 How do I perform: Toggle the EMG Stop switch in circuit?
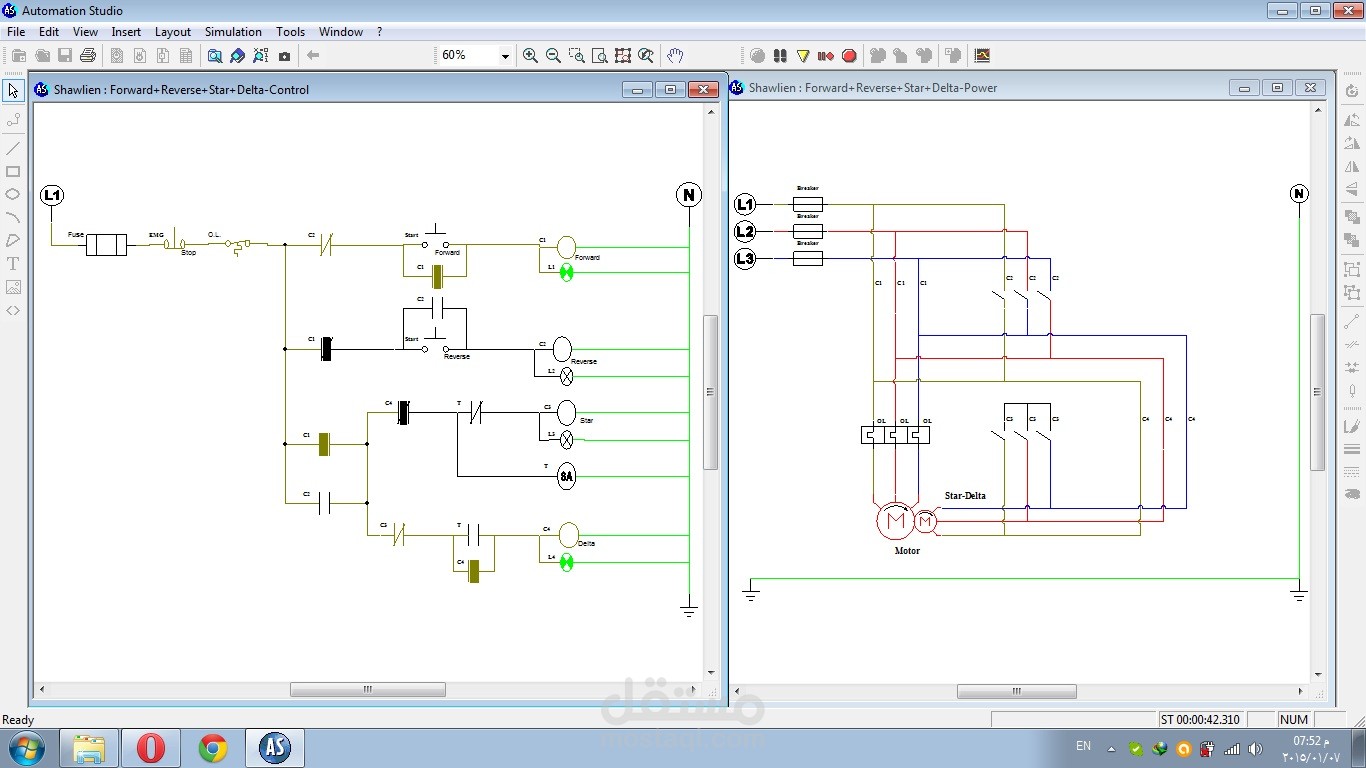(x=176, y=242)
